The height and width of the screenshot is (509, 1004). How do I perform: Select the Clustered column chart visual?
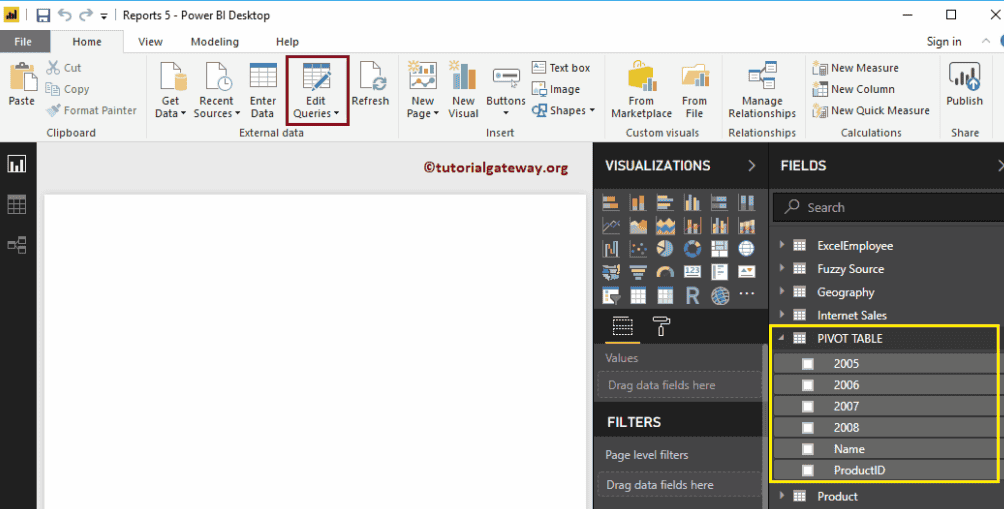click(x=692, y=203)
